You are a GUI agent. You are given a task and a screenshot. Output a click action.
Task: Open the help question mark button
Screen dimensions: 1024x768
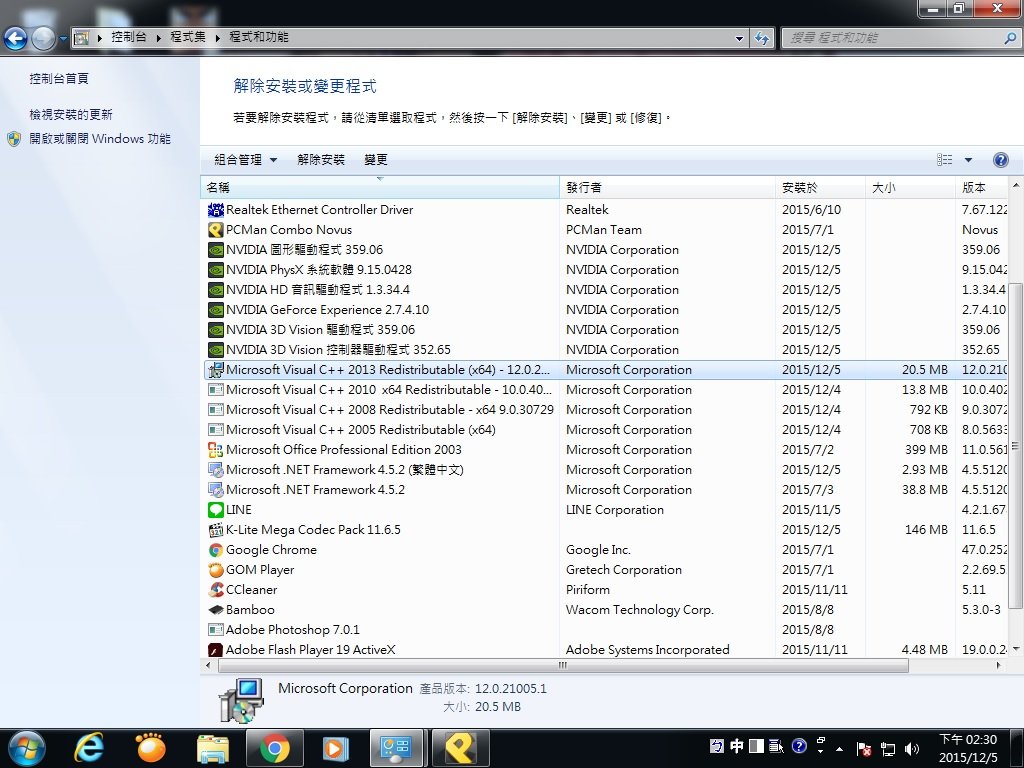pyautogui.click(x=1000, y=160)
